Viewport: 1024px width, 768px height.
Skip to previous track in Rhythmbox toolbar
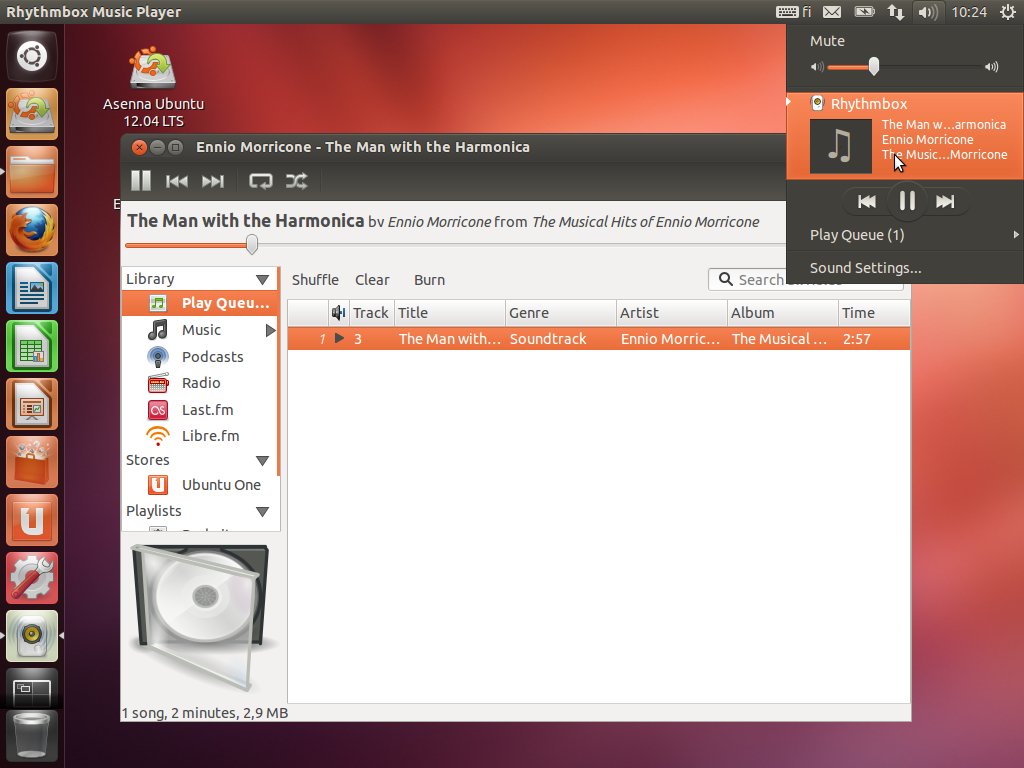click(176, 182)
